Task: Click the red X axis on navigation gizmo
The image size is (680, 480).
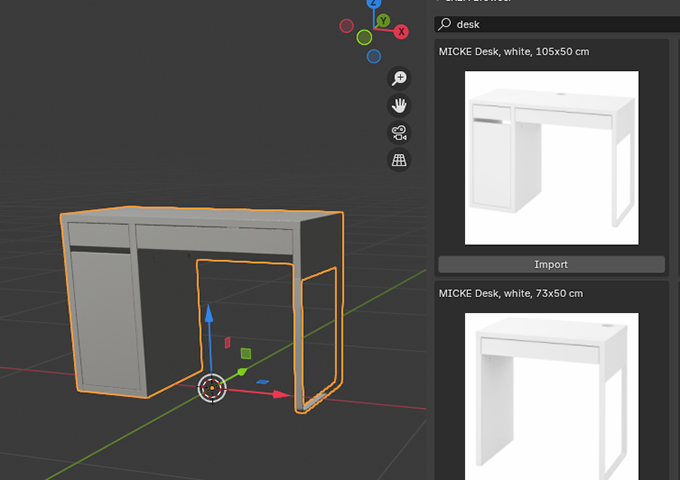Action: point(401,32)
